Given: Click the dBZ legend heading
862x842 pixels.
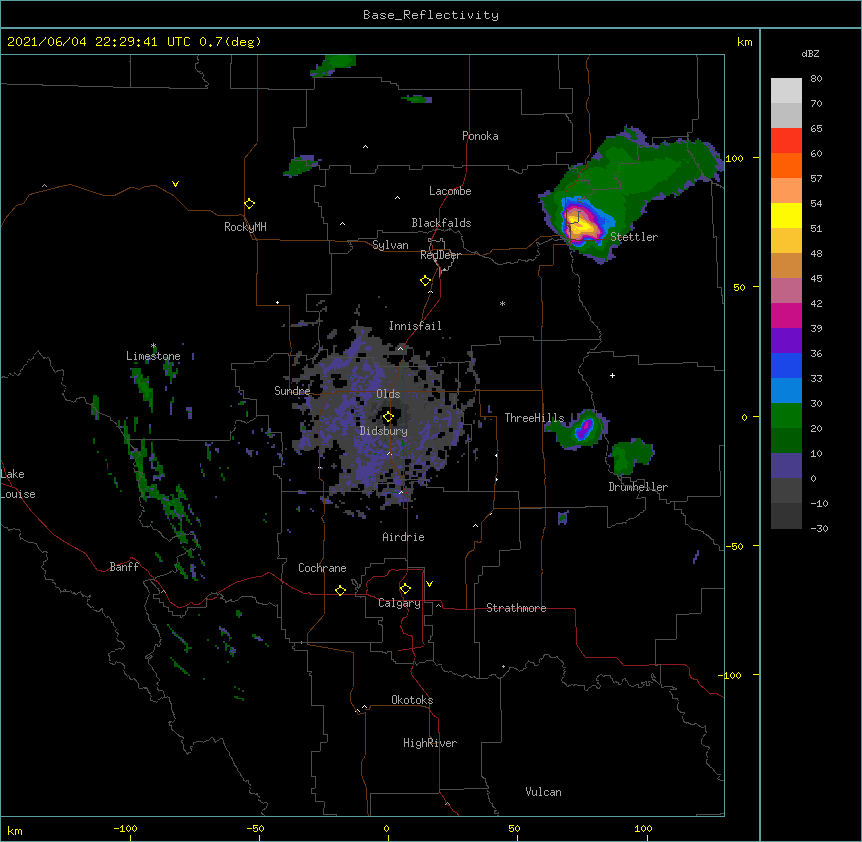Looking at the screenshot, I should click(810, 54).
